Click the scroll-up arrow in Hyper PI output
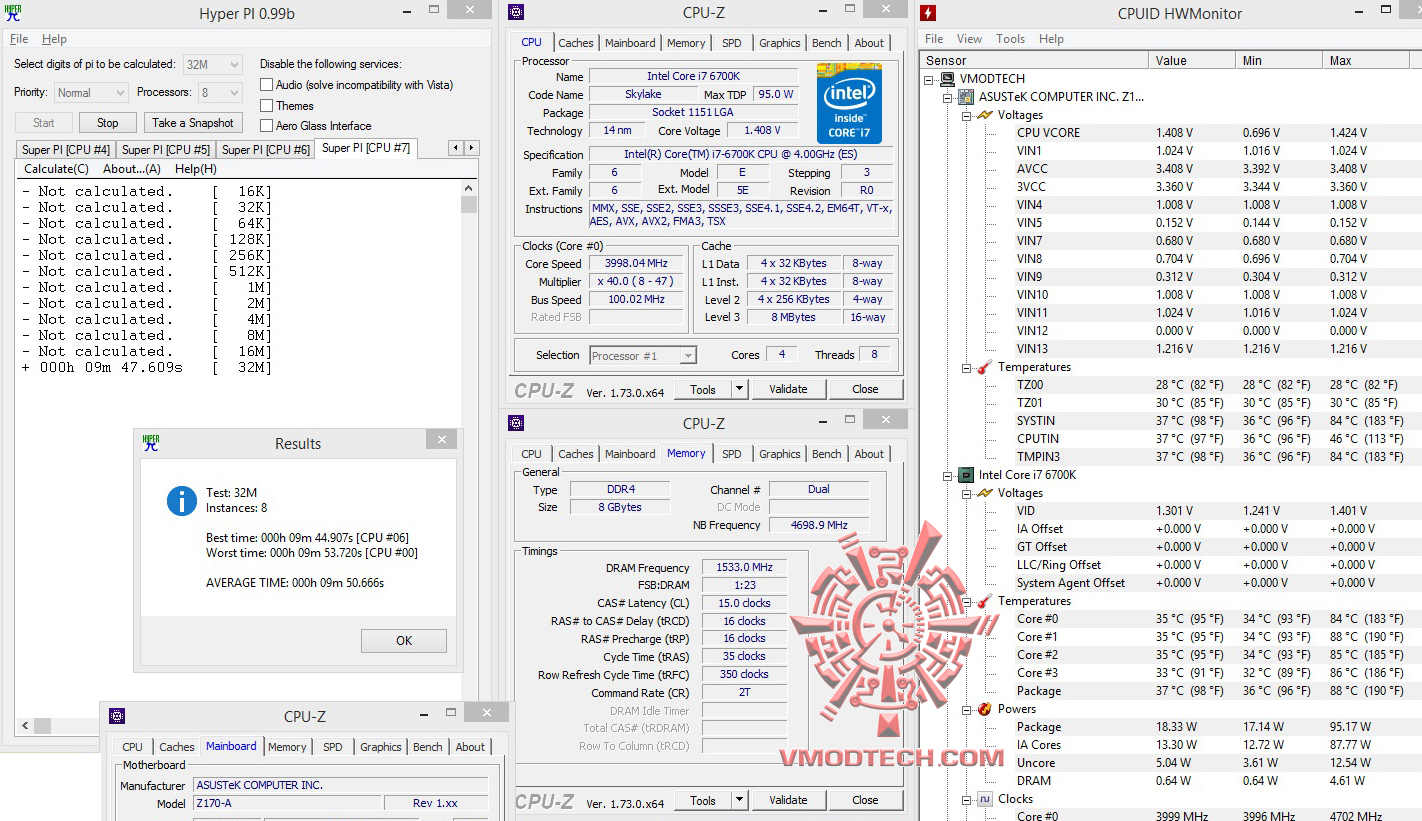 pos(469,189)
